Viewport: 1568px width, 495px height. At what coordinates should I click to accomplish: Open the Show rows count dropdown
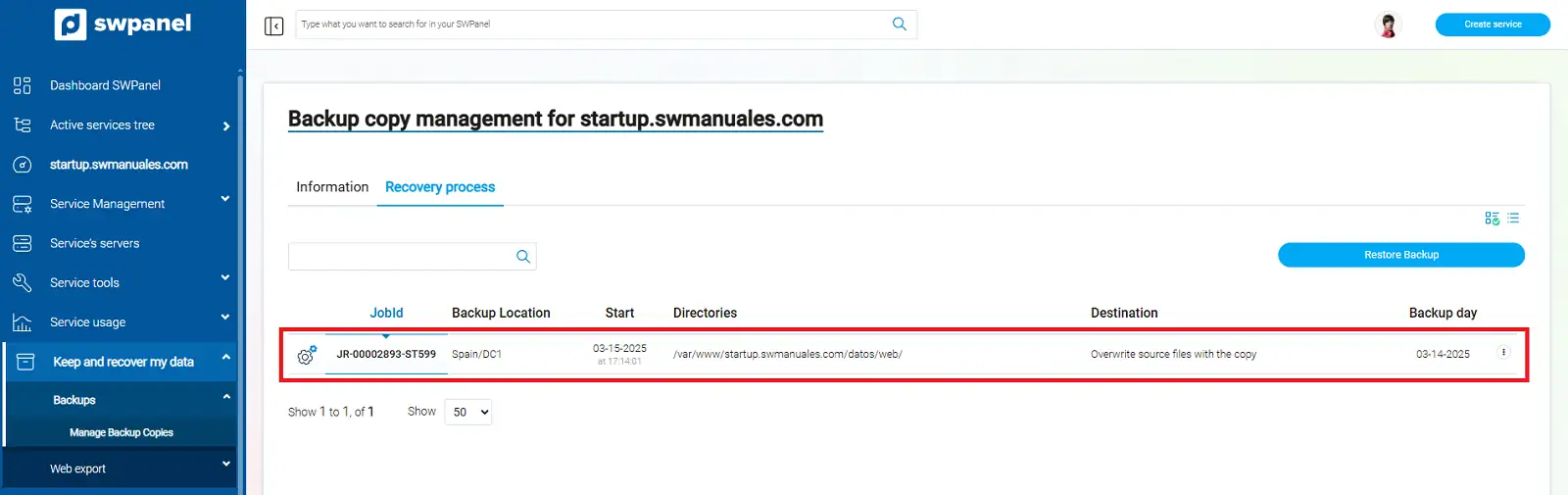click(468, 413)
